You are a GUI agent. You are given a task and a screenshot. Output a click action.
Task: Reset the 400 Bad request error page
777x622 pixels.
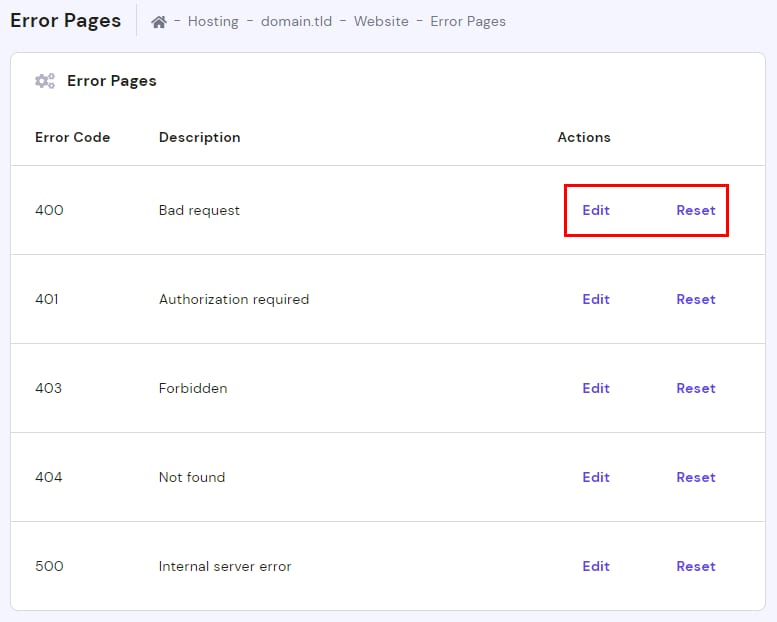tap(696, 210)
